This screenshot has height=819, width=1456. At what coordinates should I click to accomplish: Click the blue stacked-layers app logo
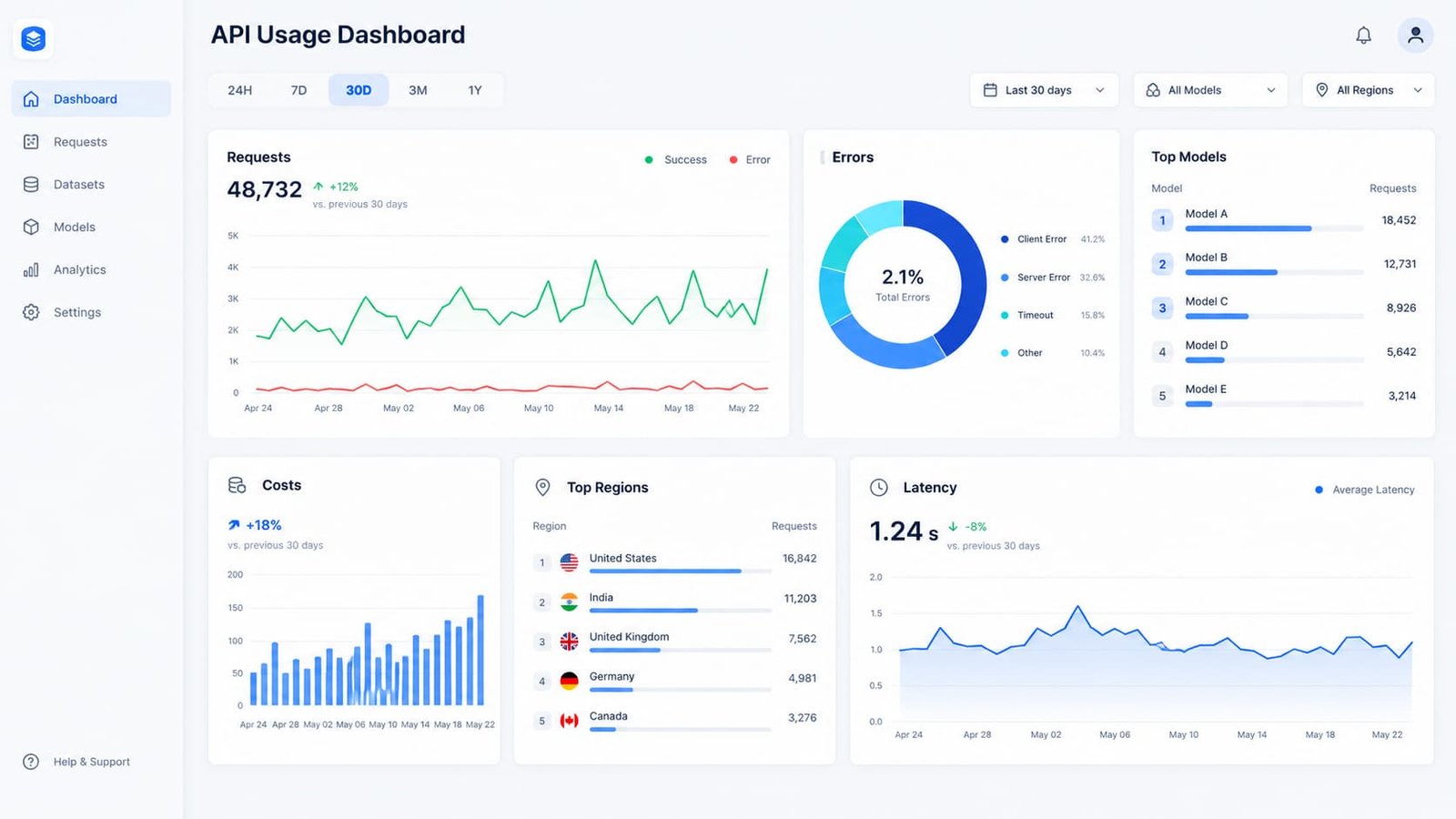coord(34,39)
